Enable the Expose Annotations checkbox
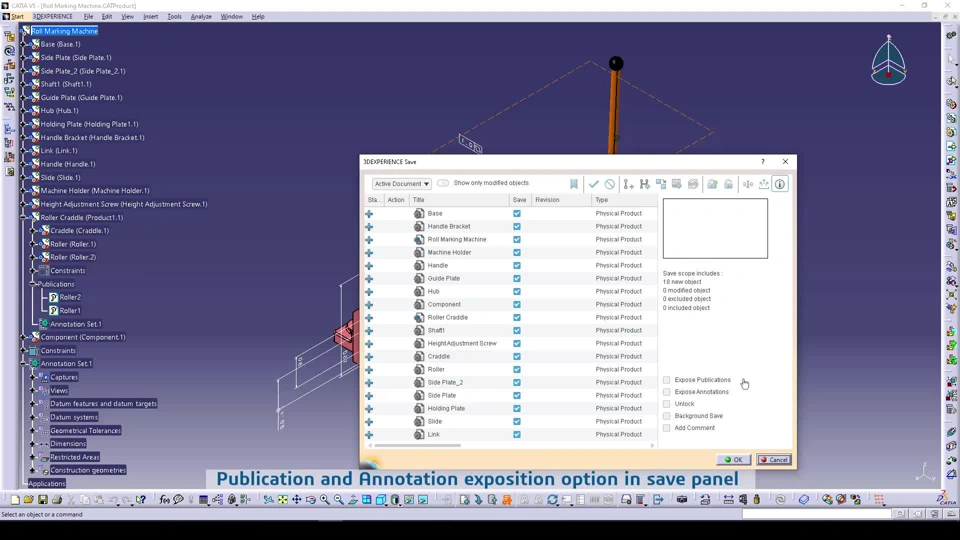The height and width of the screenshot is (540, 960). pyautogui.click(x=667, y=392)
